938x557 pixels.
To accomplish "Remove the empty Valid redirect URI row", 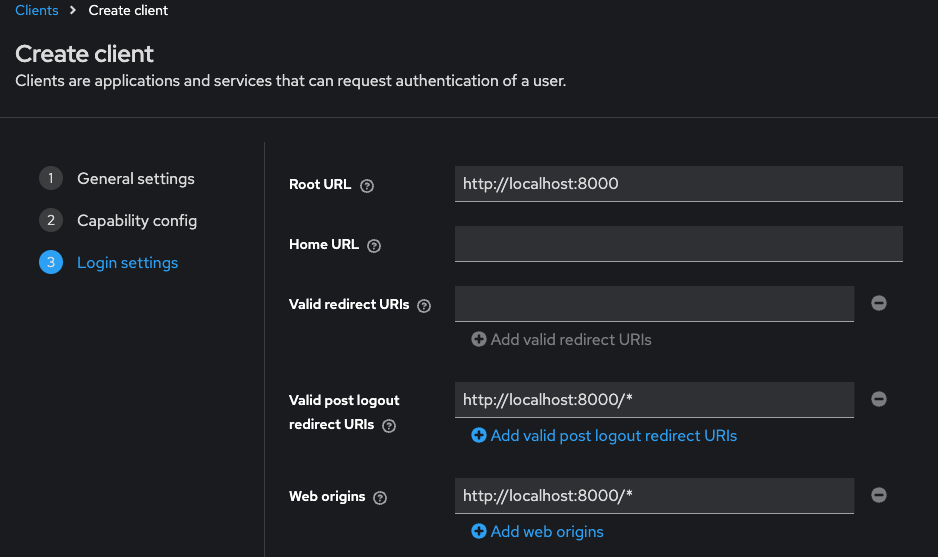I will point(879,303).
